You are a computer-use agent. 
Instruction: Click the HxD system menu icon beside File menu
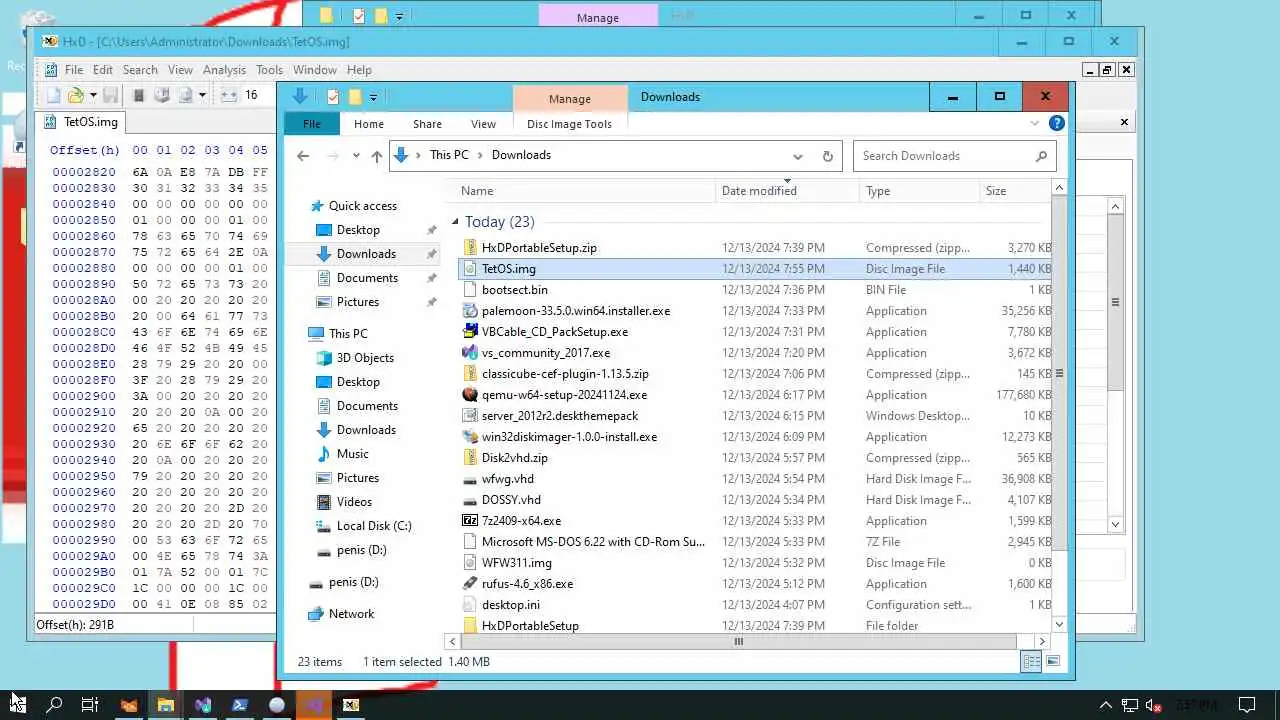click(50, 70)
